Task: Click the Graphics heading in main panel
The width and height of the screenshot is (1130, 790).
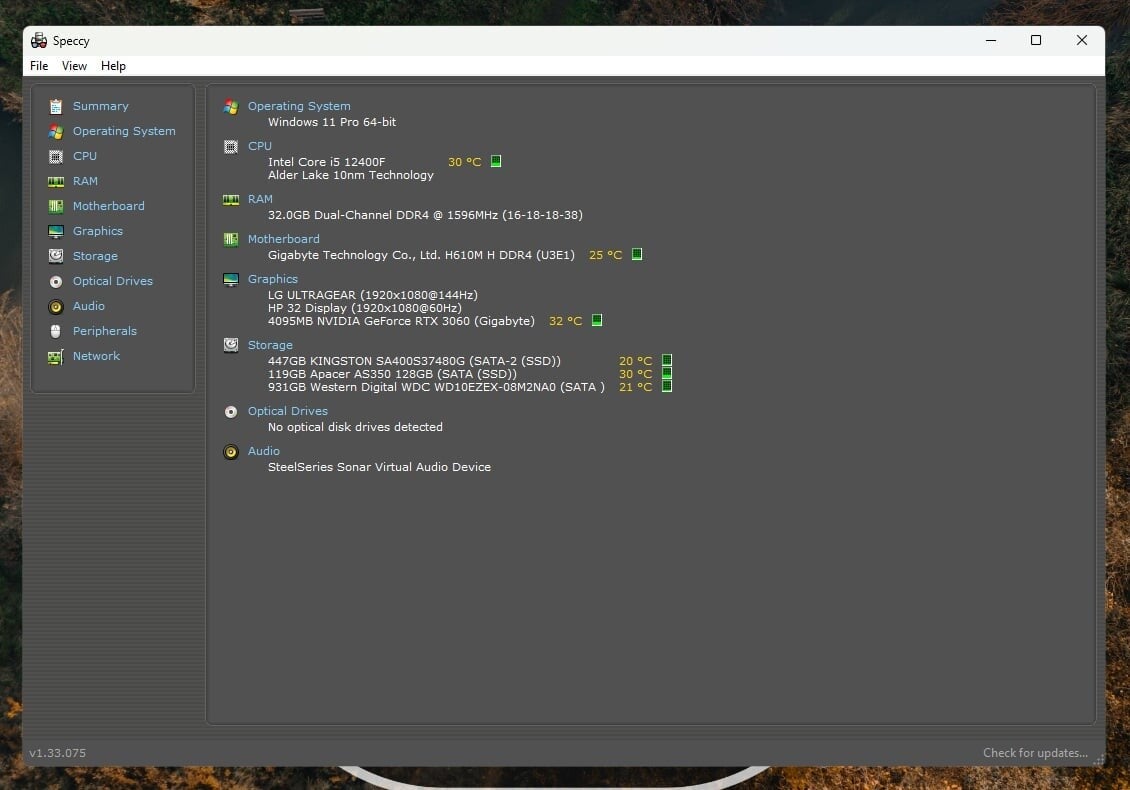Action: [273, 279]
